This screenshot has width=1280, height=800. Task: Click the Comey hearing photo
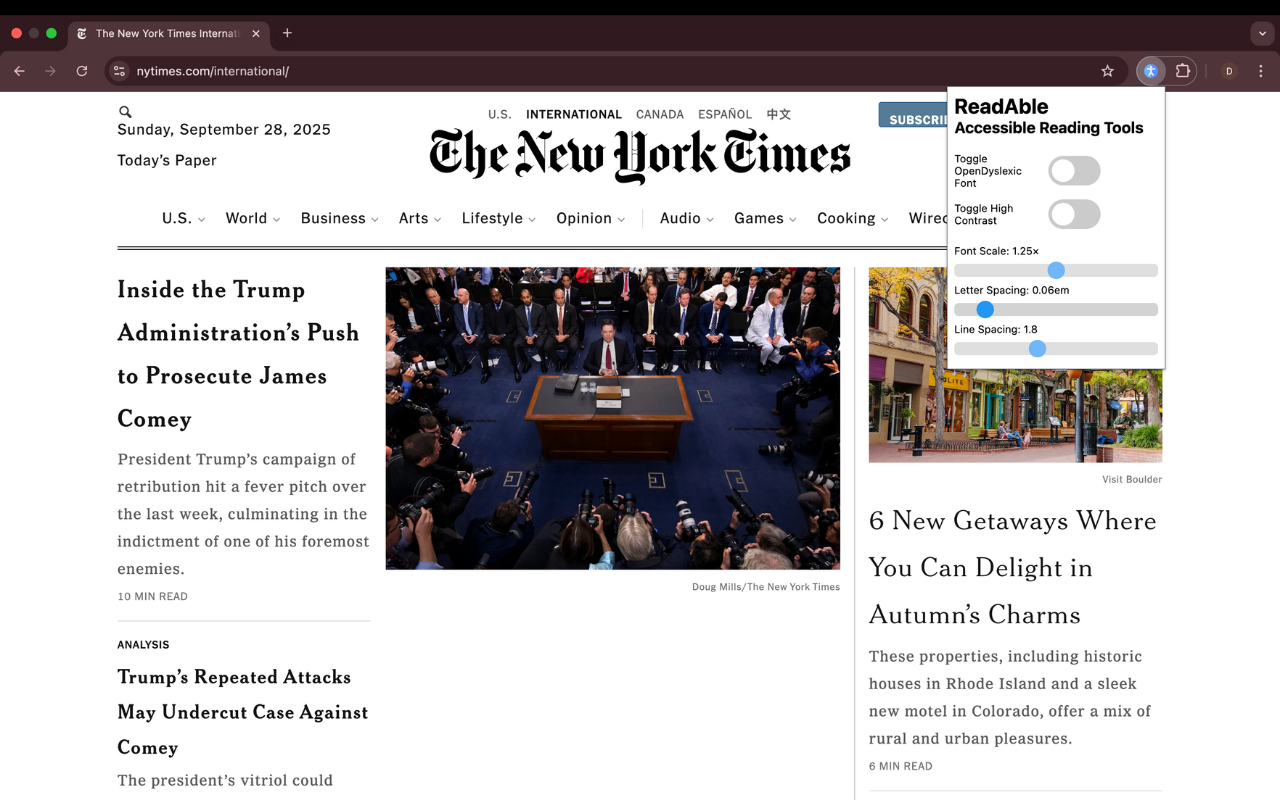(613, 418)
